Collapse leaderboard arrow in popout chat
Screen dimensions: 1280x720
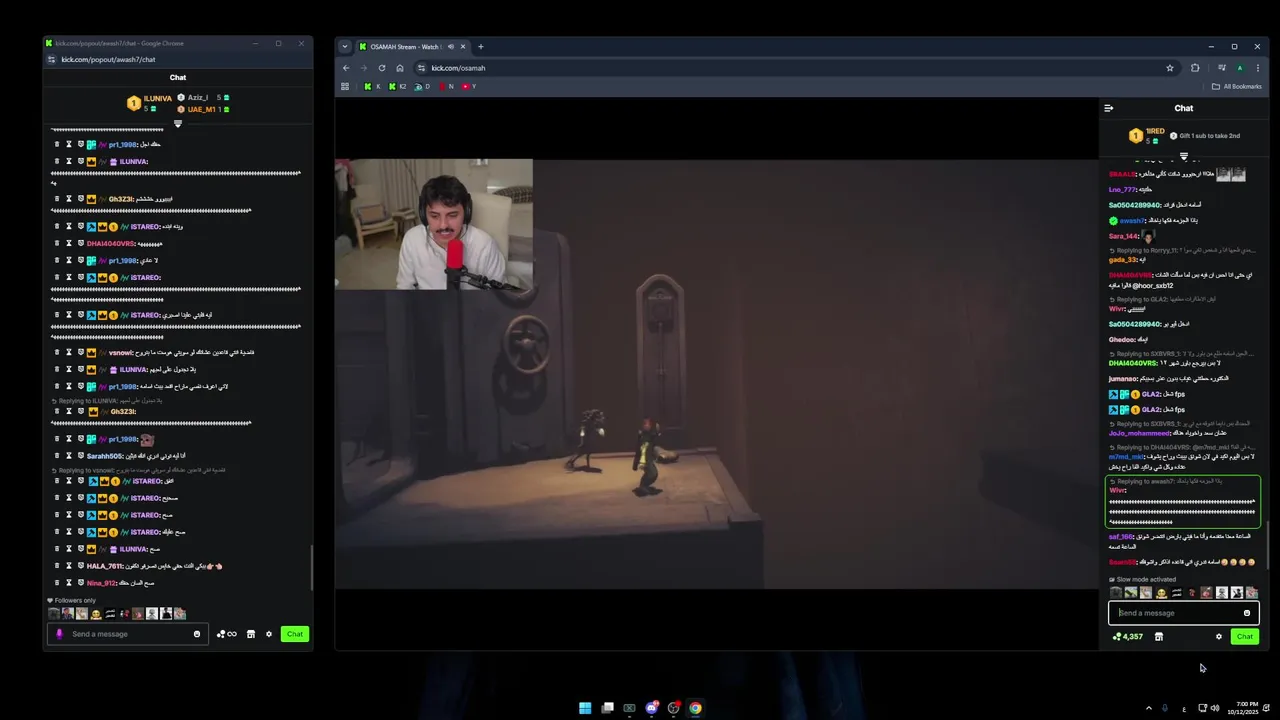178,124
